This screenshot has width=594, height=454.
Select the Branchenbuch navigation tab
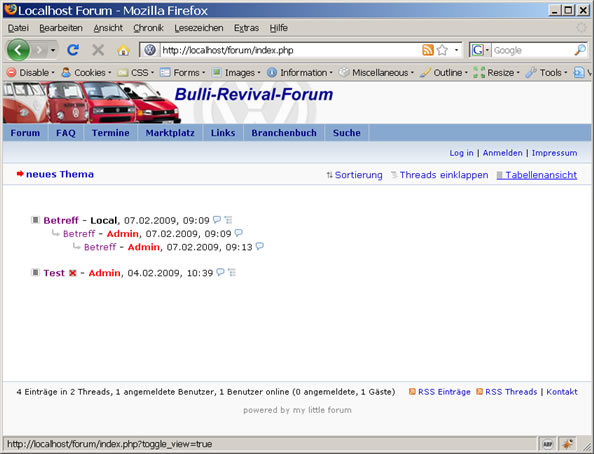[x=284, y=133]
